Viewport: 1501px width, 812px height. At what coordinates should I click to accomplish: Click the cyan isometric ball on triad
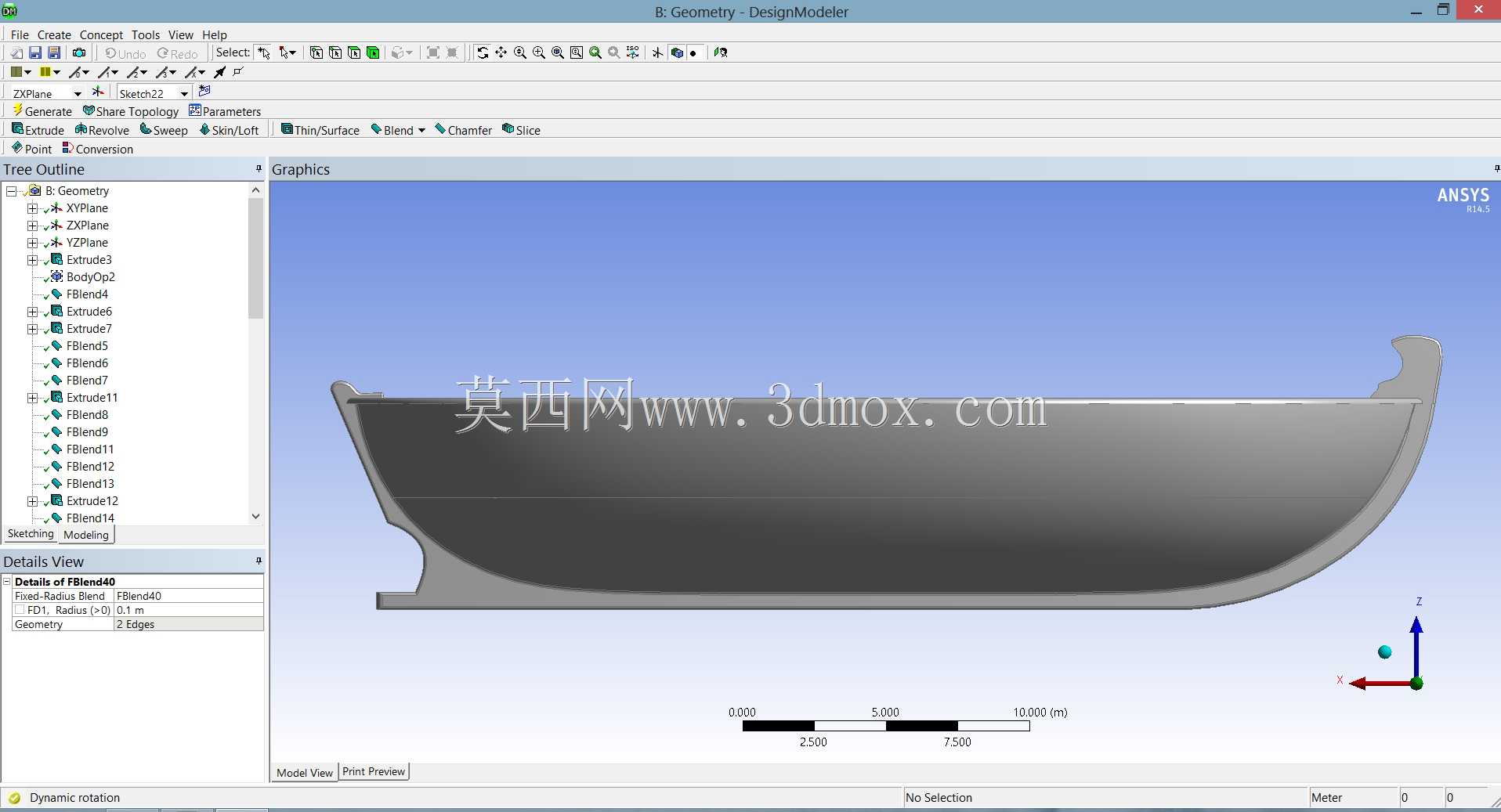click(1385, 652)
